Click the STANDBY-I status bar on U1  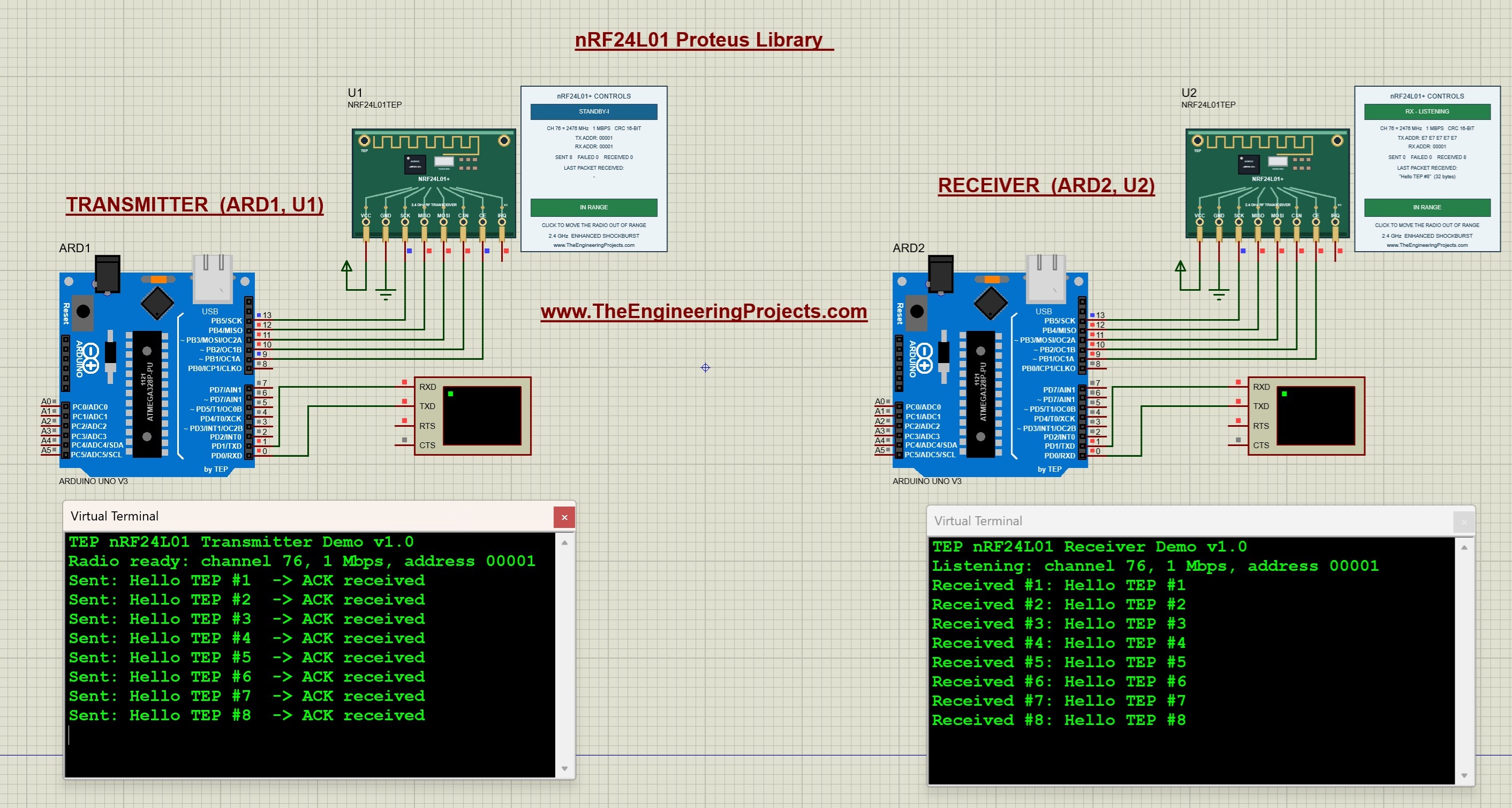594,111
